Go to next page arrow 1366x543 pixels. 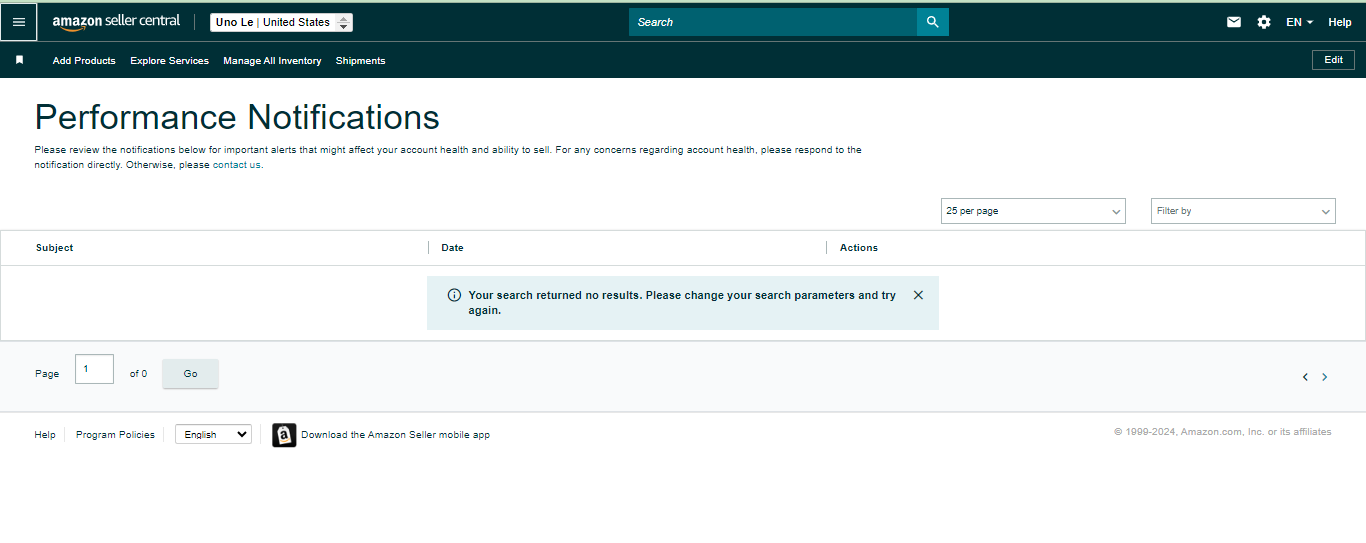click(1325, 377)
